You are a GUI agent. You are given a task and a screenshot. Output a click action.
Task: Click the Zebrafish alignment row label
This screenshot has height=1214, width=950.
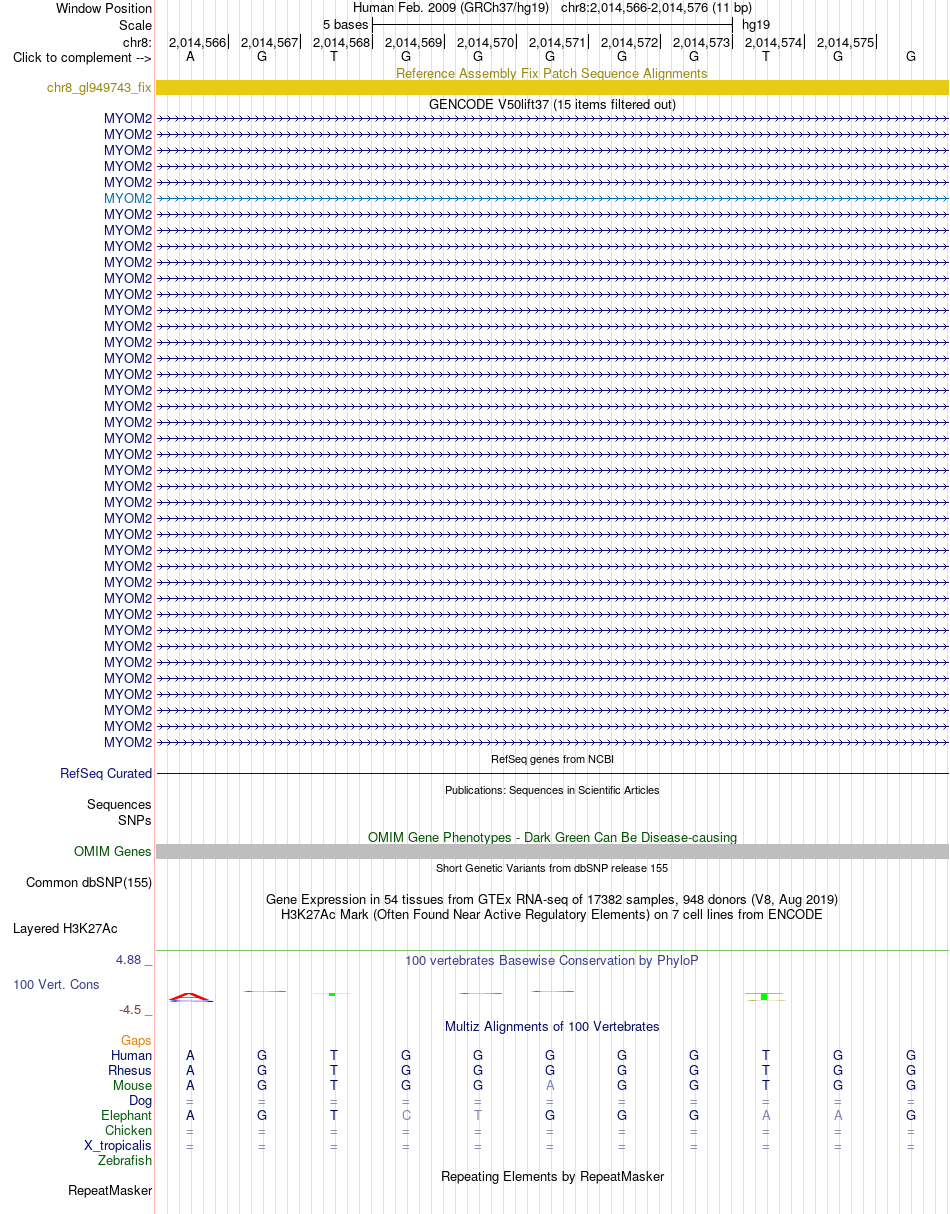tap(125, 1161)
